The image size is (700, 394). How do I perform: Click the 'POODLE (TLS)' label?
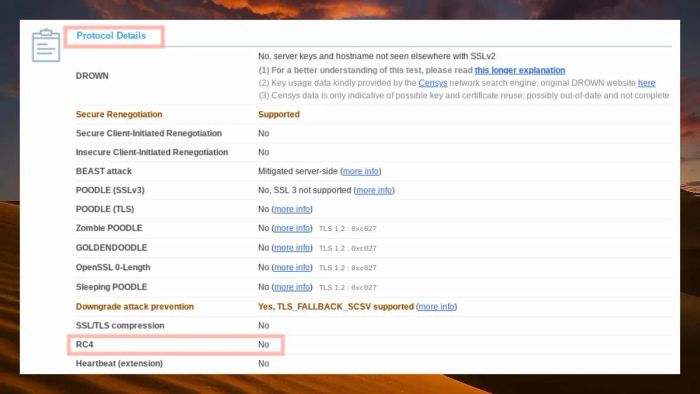pyautogui.click(x=105, y=209)
